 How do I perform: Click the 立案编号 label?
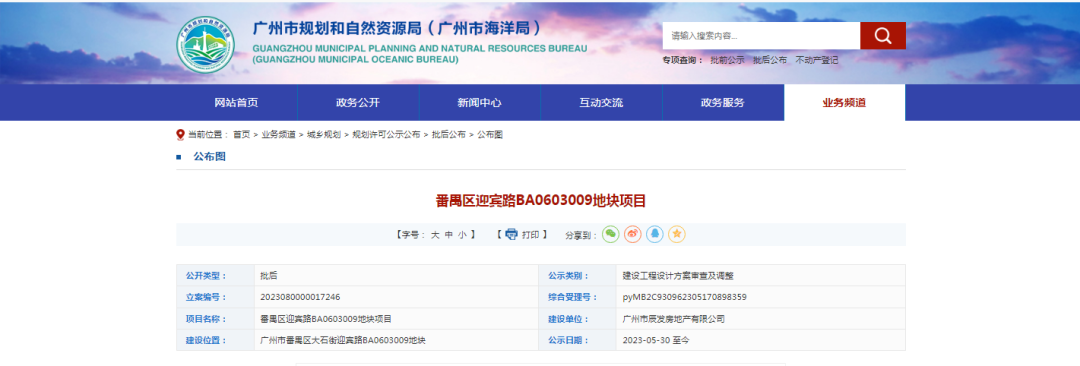pos(206,297)
